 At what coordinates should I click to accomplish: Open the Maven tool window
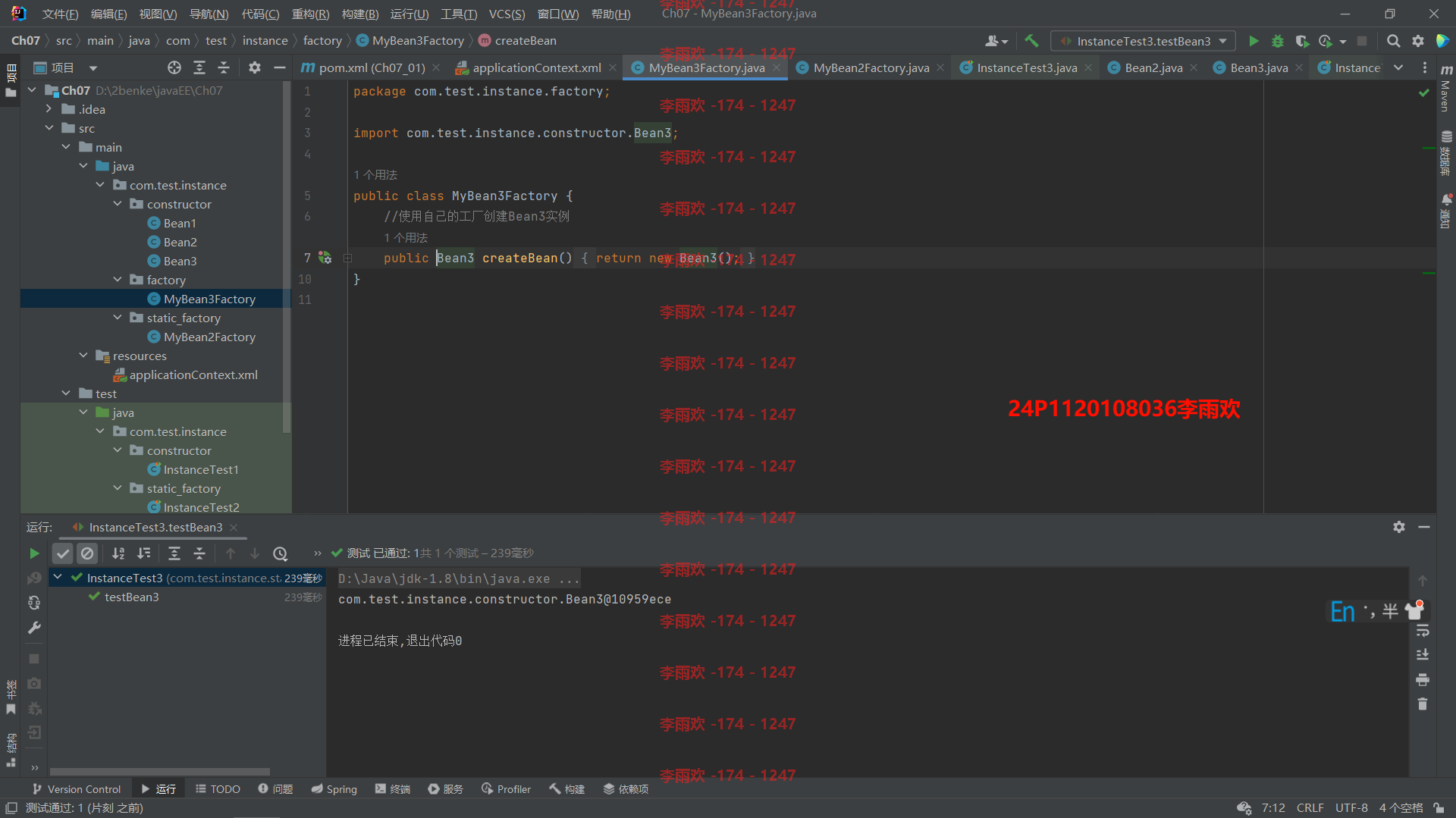tap(1445, 89)
